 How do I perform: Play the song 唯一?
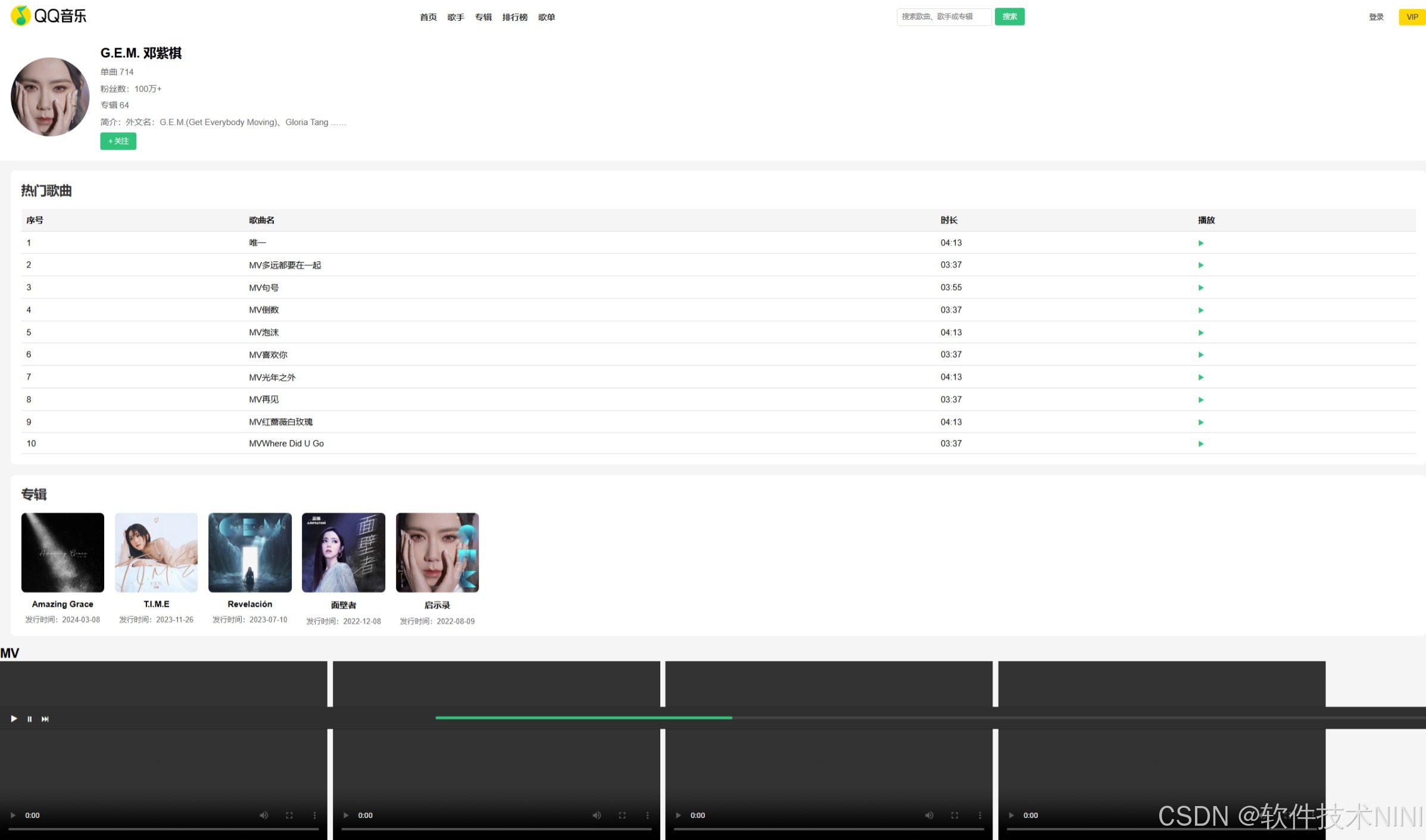pyautogui.click(x=1200, y=243)
